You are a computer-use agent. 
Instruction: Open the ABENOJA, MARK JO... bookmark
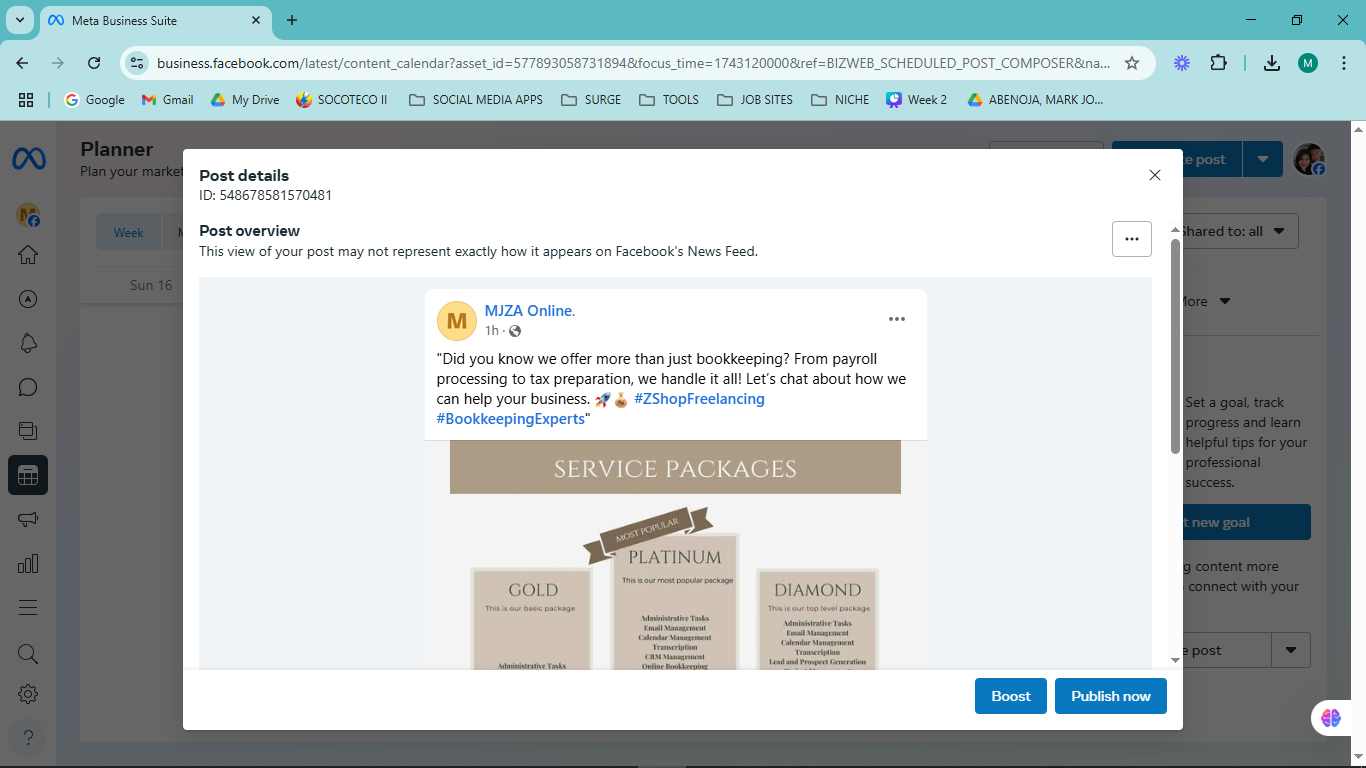1035,100
